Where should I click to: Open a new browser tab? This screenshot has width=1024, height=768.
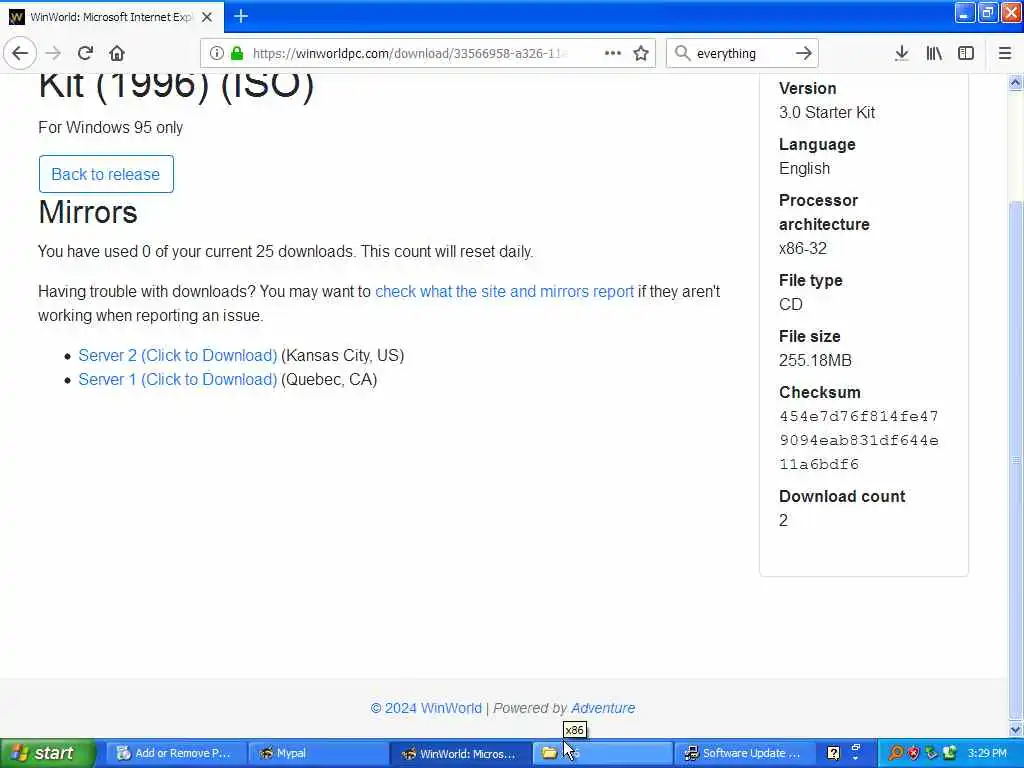(x=241, y=16)
